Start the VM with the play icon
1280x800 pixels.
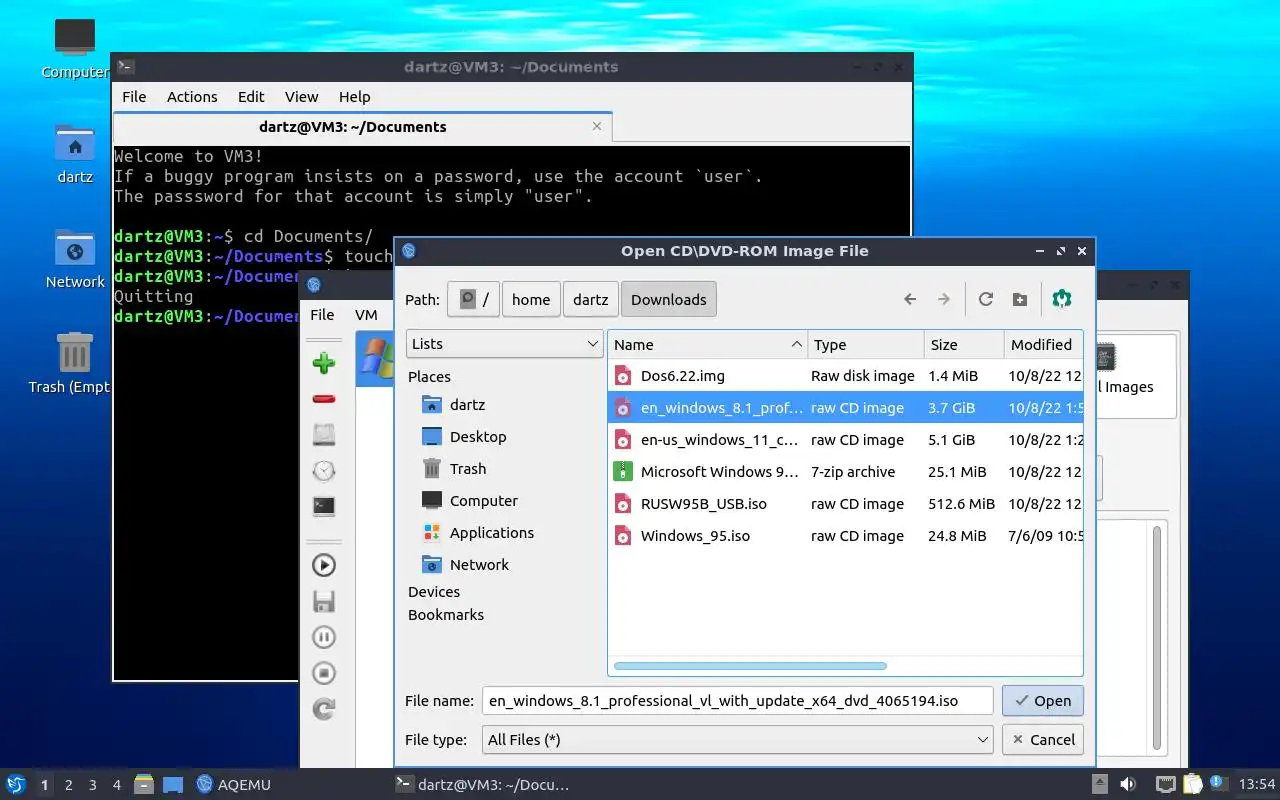pos(323,565)
